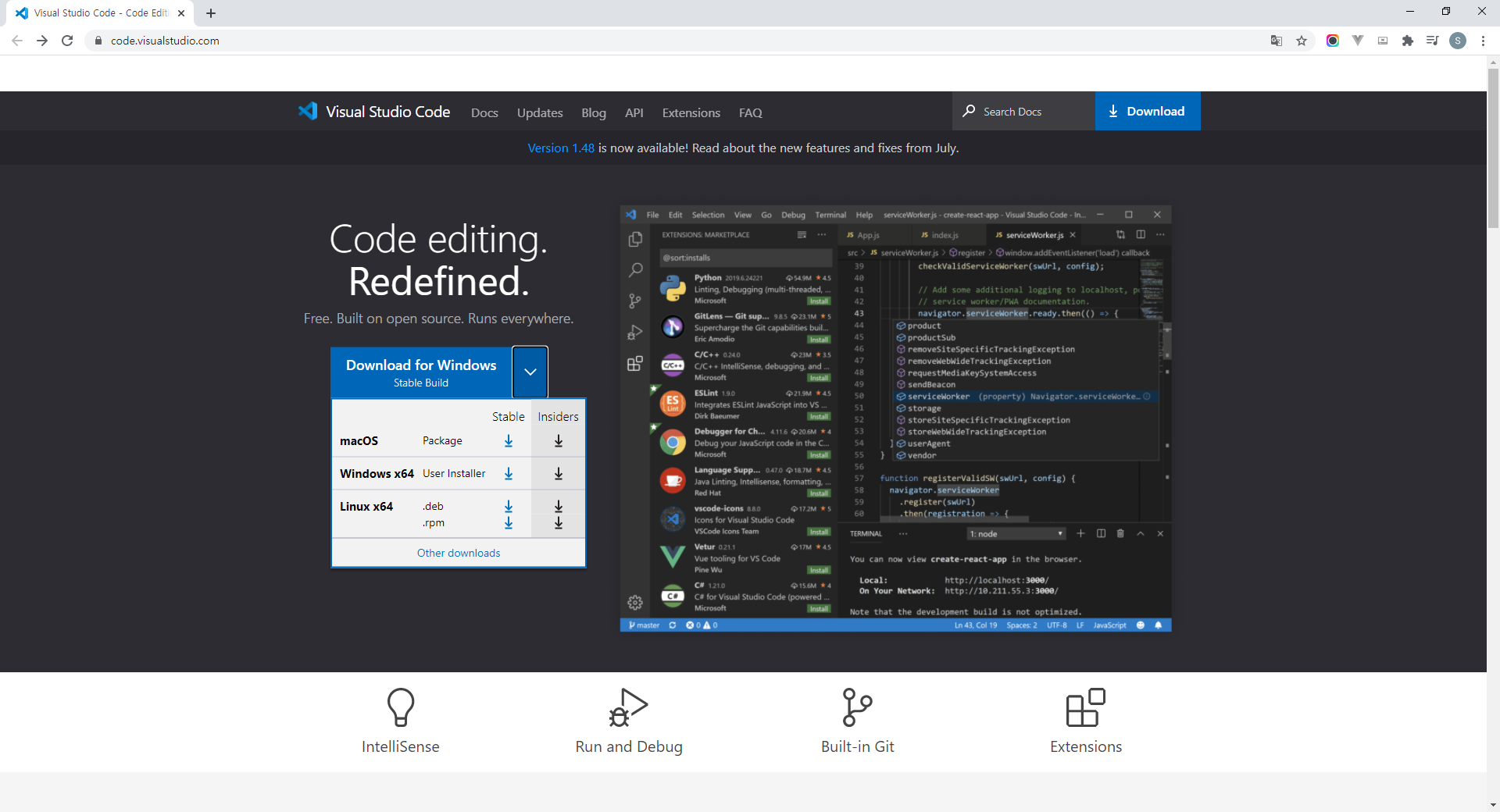Bookmark this page with the star
Screen dimensions: 1500x812
tap(1302, 41)
